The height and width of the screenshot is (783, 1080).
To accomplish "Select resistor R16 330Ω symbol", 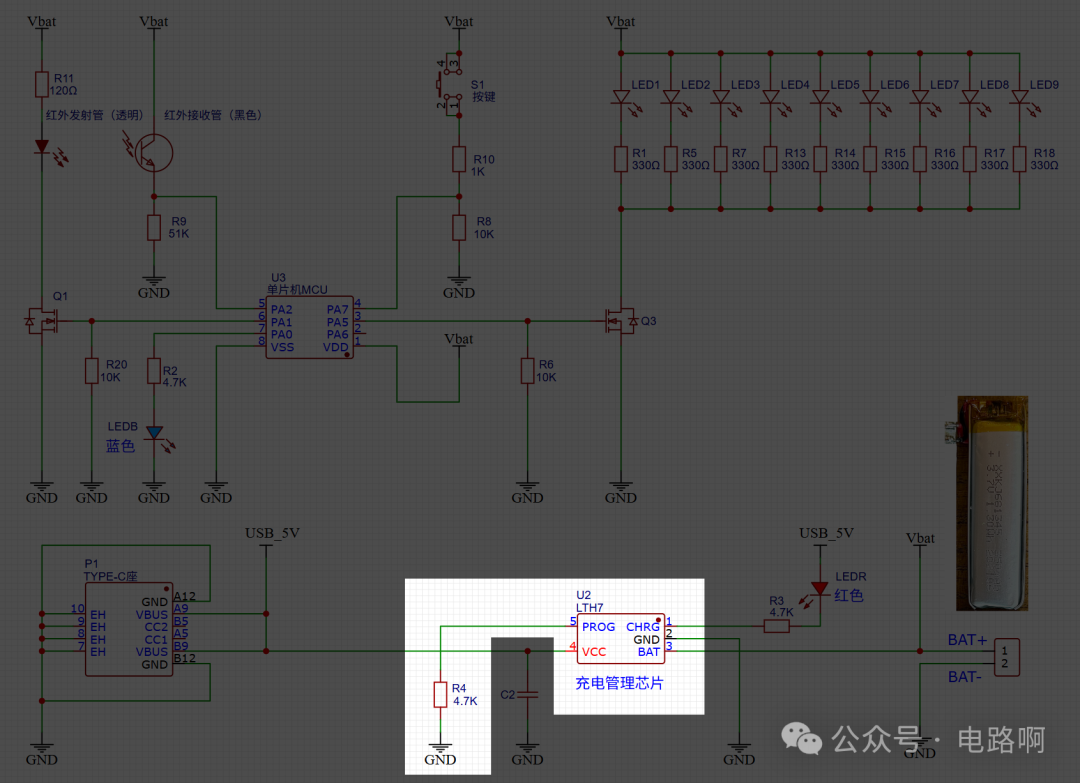I will [920, 159].
